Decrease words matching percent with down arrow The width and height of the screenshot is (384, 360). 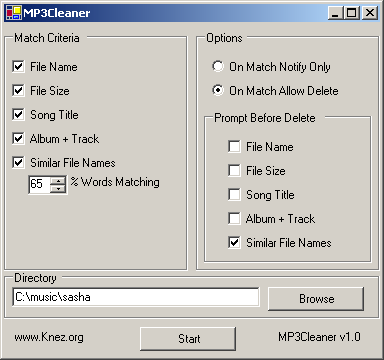(x=58, y=189)
